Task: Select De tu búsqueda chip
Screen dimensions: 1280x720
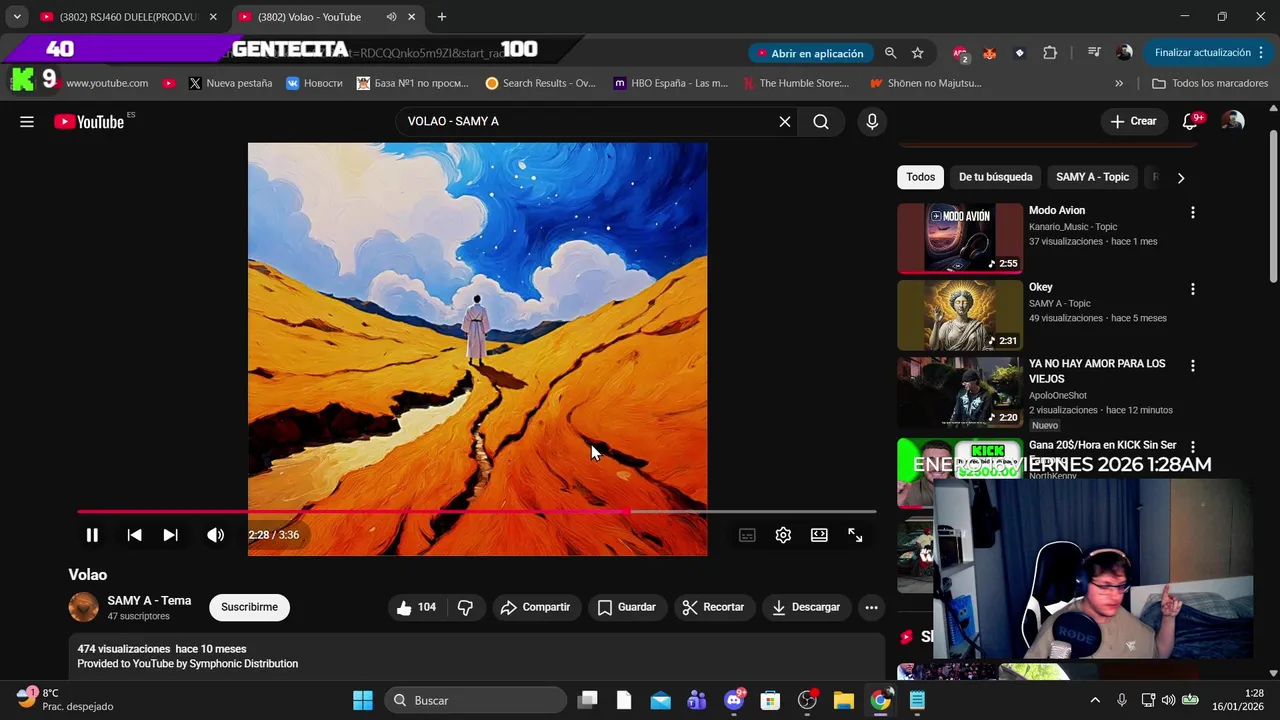Action: [995, 177]
